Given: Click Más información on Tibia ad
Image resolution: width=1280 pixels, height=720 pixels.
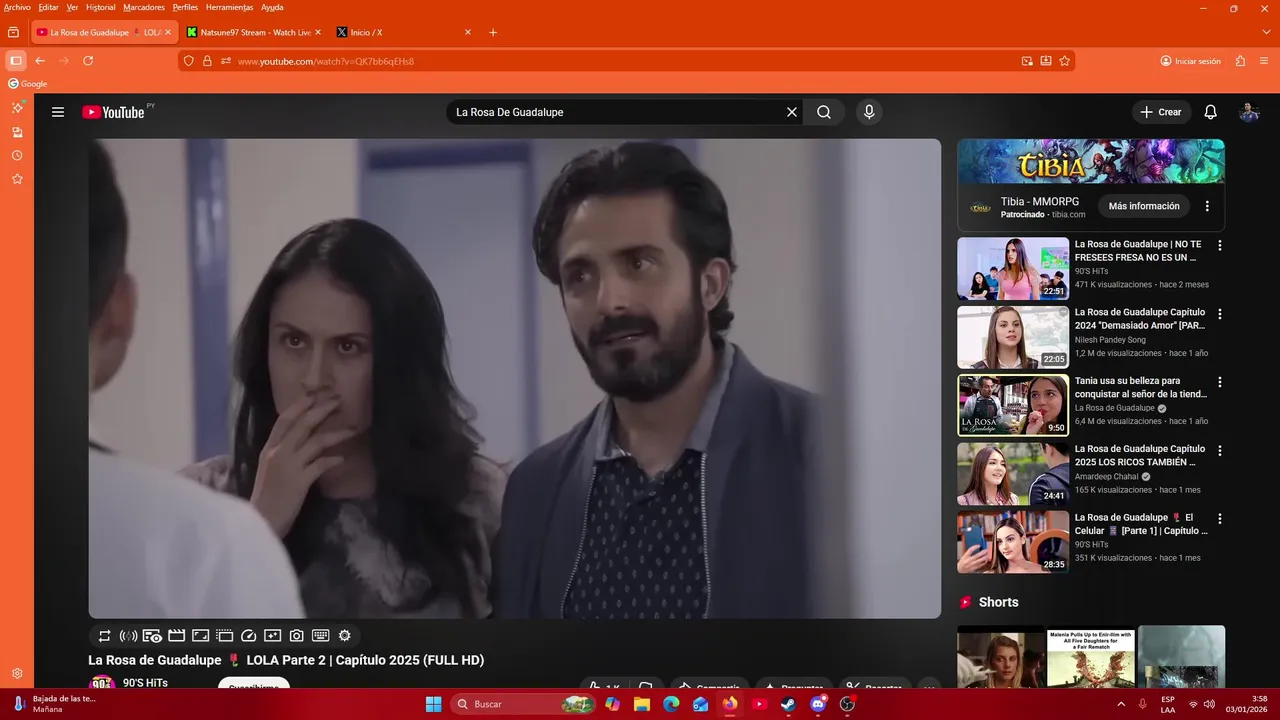Looking at the screenshot, I should [x=1144, y=206].
